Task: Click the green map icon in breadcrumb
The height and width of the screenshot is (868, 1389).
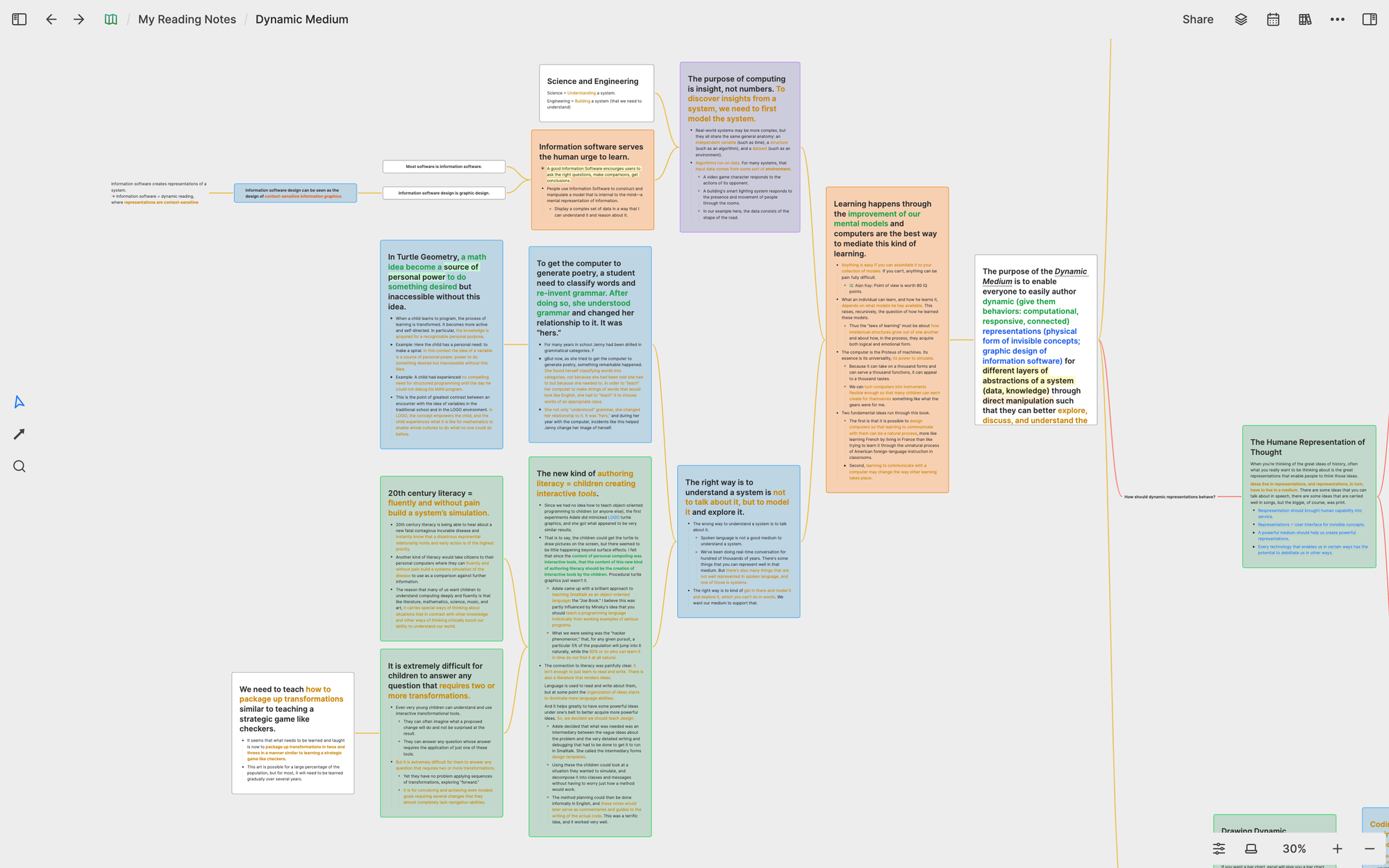Action: pyautogui.click(x=110, y=19)
